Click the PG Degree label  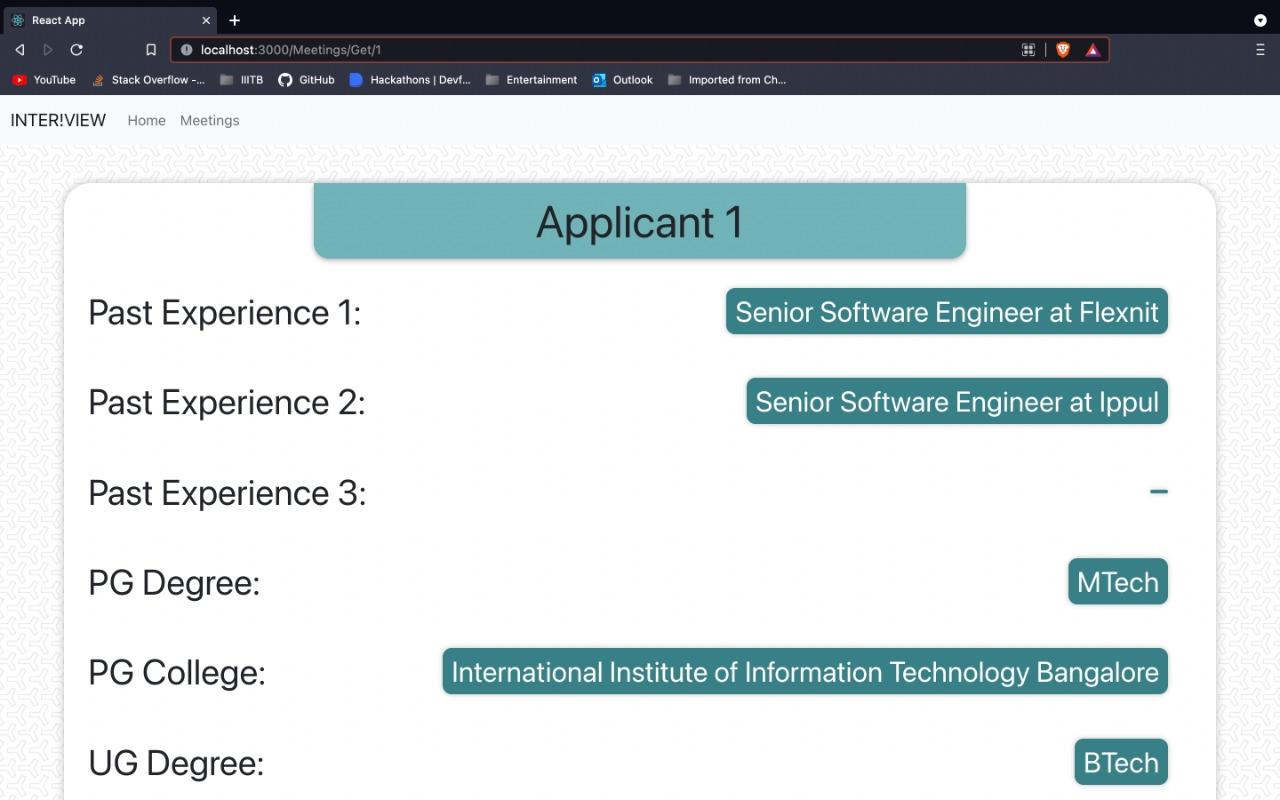click(x=174, y=582)
